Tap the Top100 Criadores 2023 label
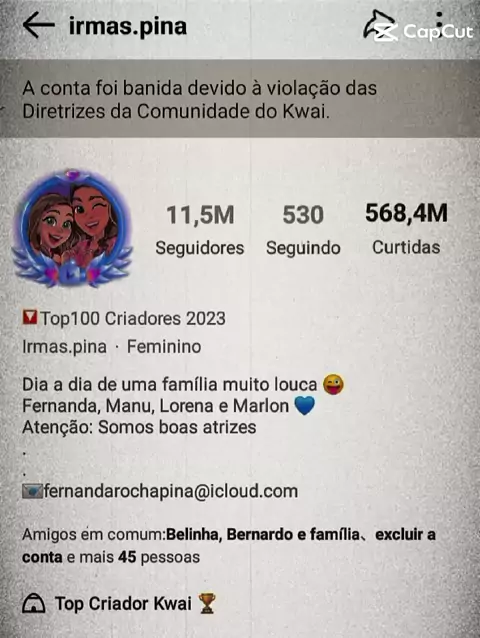 tap(133, 318)
